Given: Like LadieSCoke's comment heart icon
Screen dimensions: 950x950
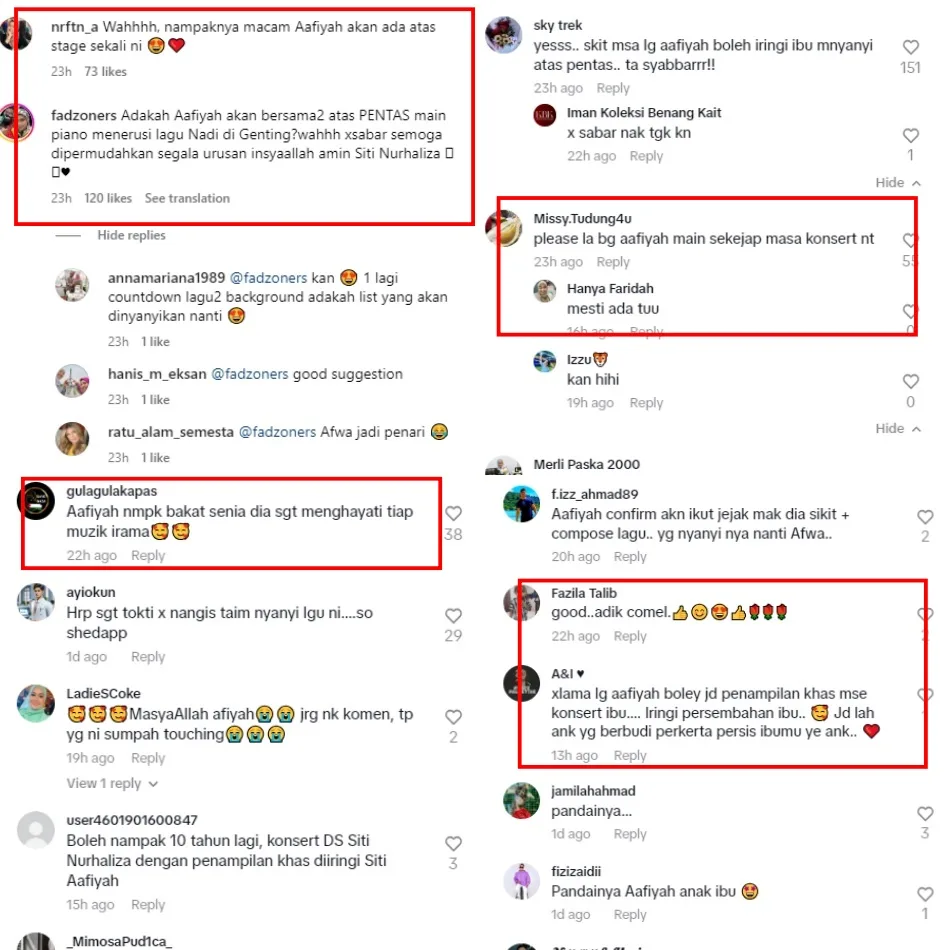Looking at the screenshot, I should (453, 717).
